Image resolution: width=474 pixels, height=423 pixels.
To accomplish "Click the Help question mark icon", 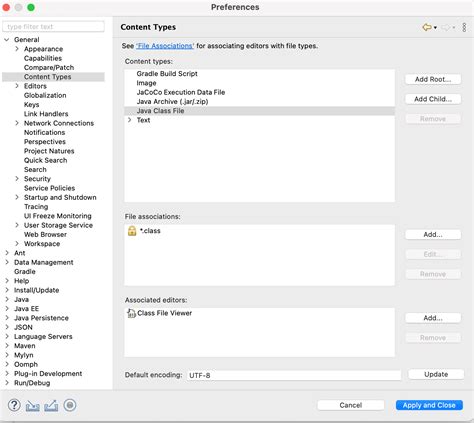I will (x=14, y=405).
